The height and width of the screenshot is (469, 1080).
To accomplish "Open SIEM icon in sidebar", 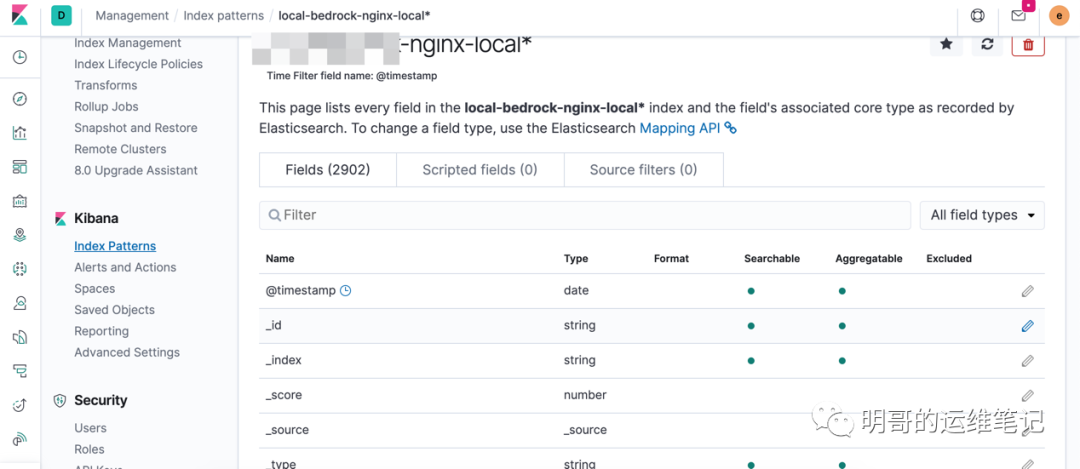I will pos(20,439).
